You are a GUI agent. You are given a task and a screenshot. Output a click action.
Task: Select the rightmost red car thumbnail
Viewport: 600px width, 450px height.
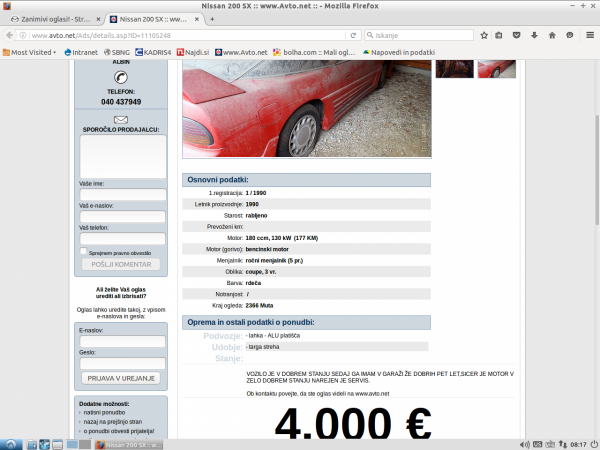pos(497,68)
